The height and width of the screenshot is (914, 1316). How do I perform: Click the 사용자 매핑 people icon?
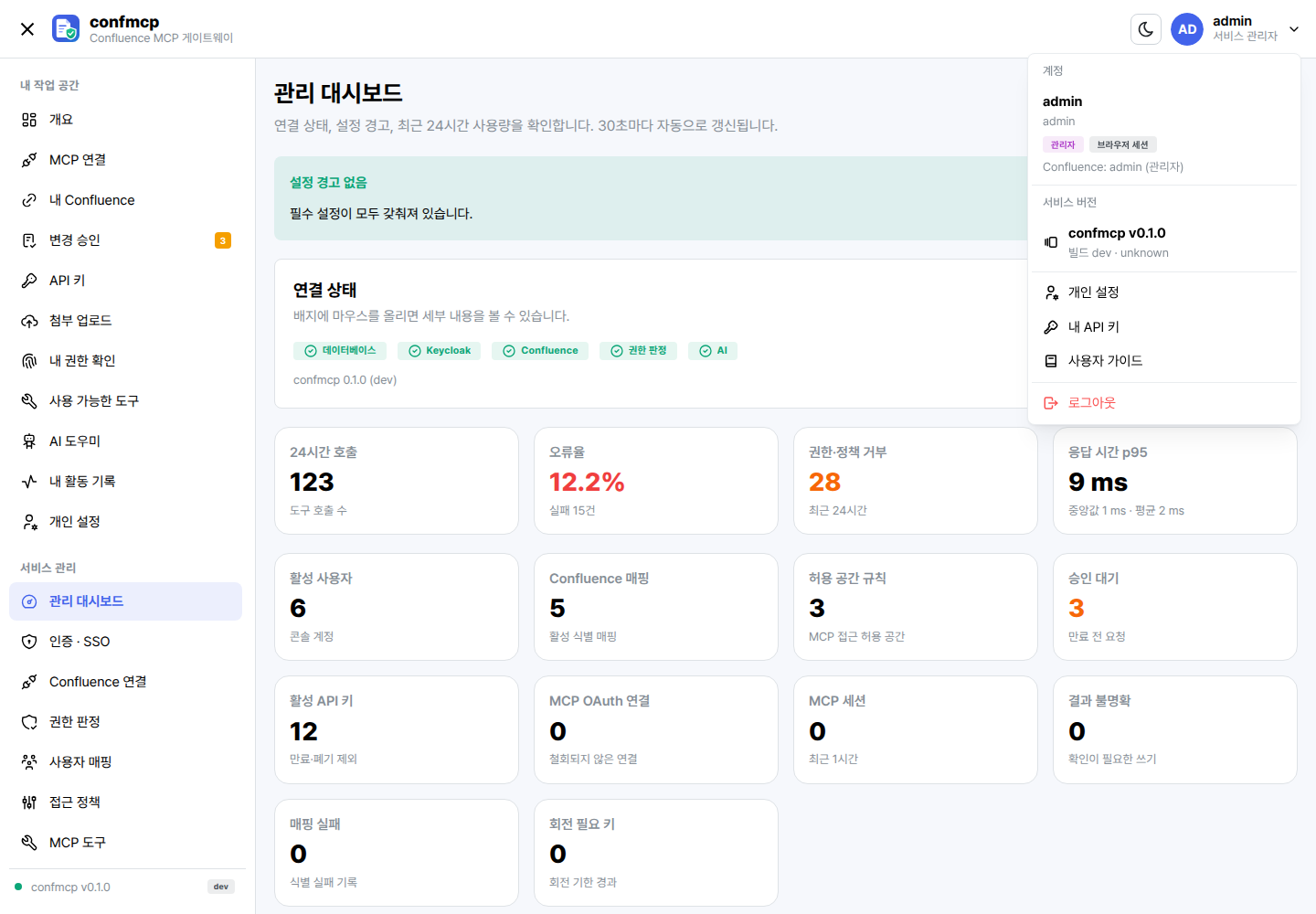click(x=29, y=762)
